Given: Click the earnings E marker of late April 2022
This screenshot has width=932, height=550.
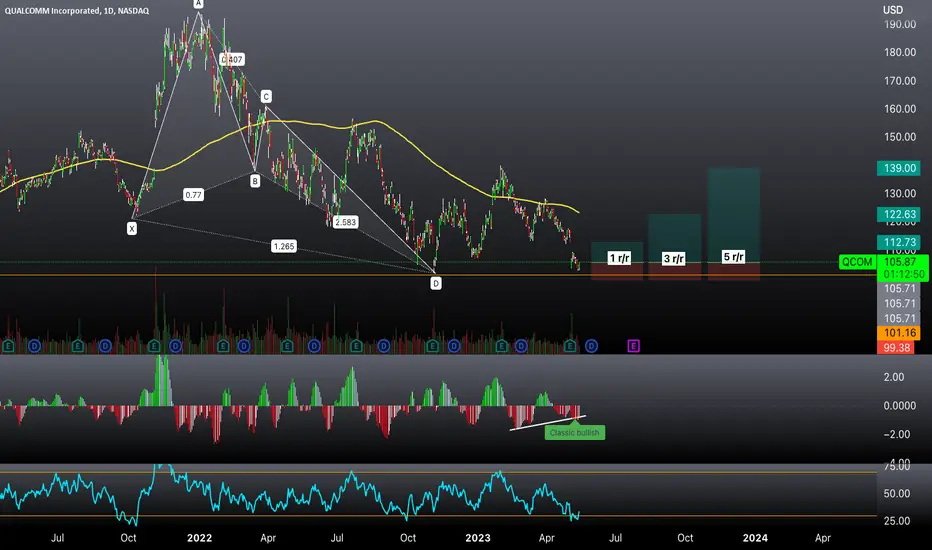Looking at the screenshot, I should tap(287, 345).
